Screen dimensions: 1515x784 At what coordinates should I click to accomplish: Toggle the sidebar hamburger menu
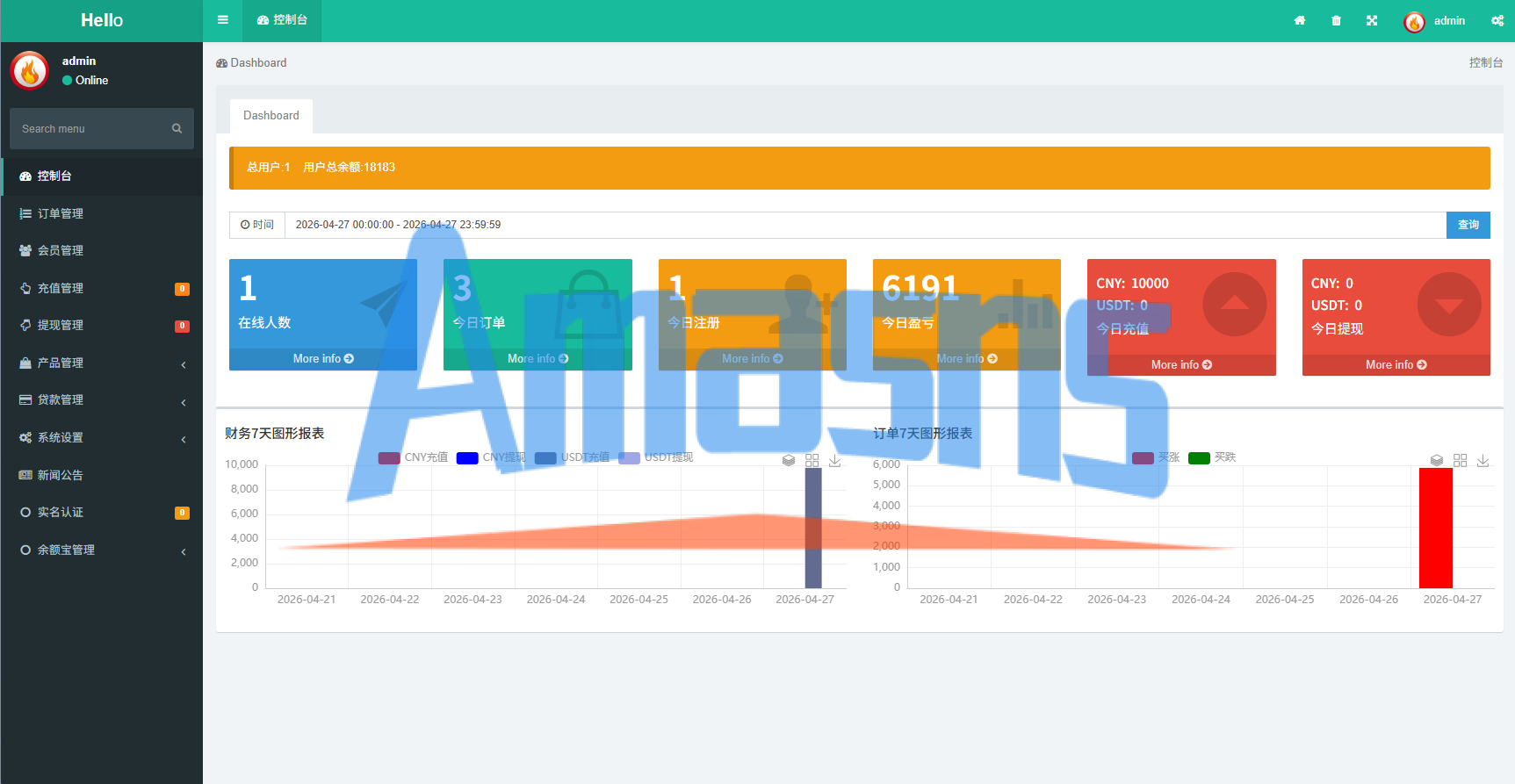click(223, 20)
